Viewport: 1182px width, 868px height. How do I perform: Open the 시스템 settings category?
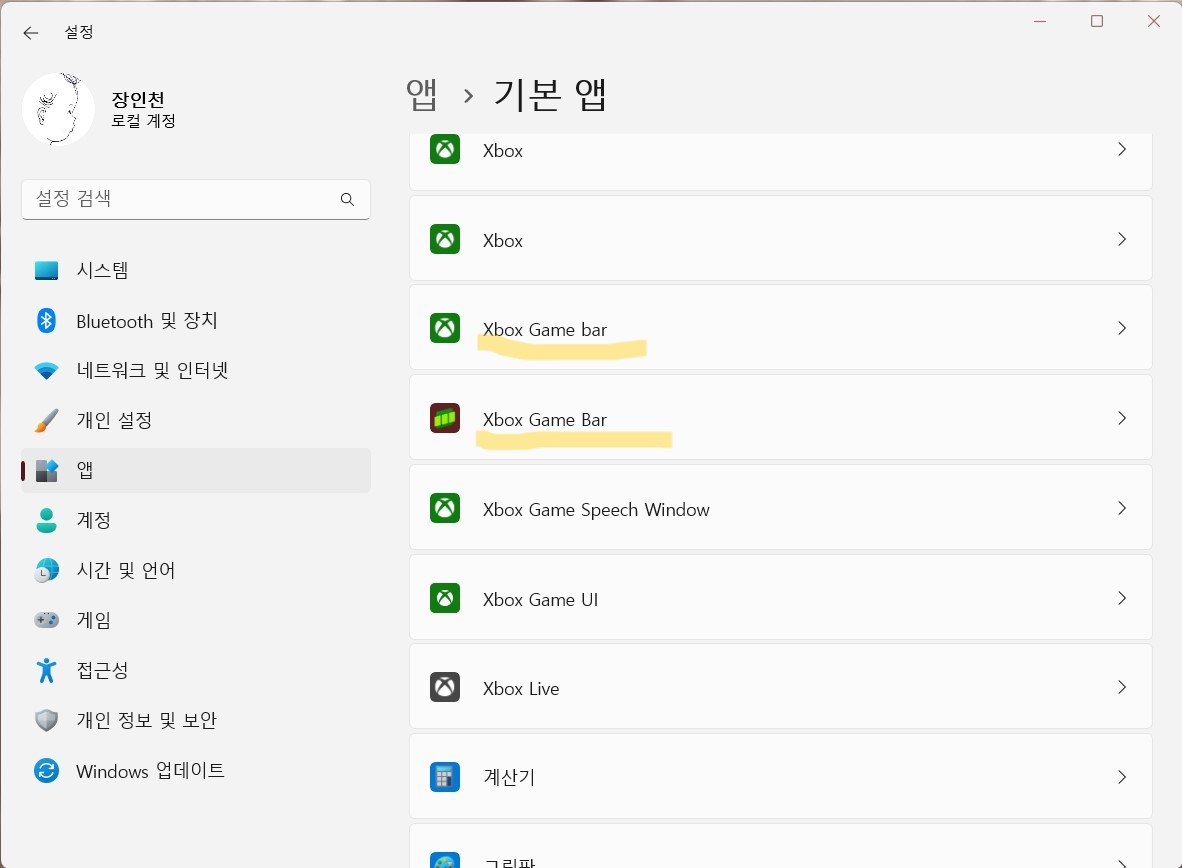[x=196, y=270]
